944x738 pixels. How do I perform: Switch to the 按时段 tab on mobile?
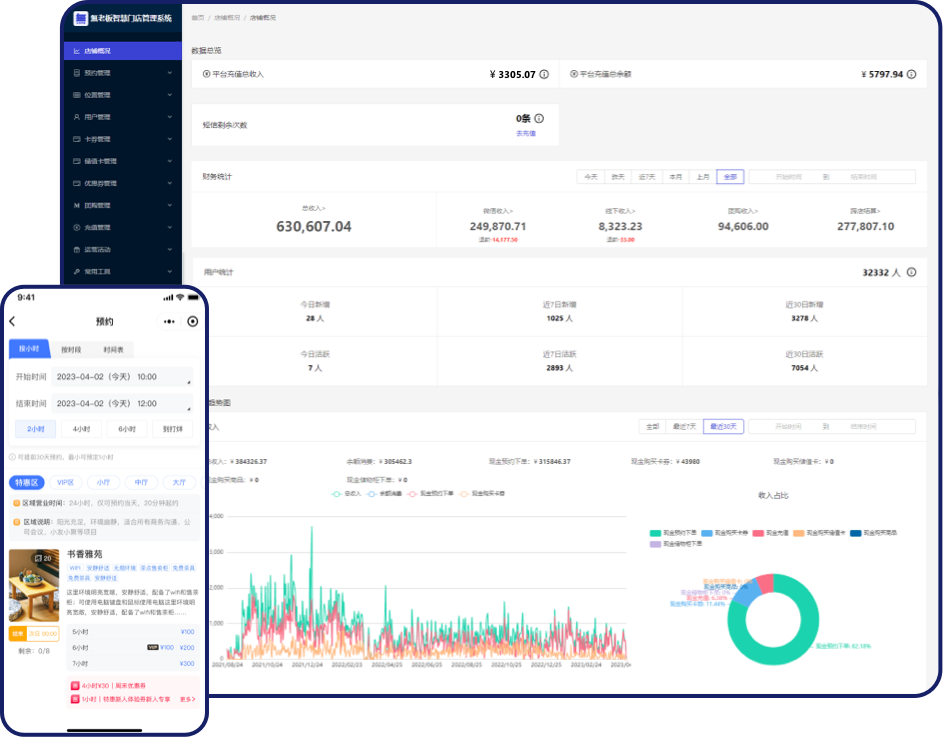click(71, 349)
